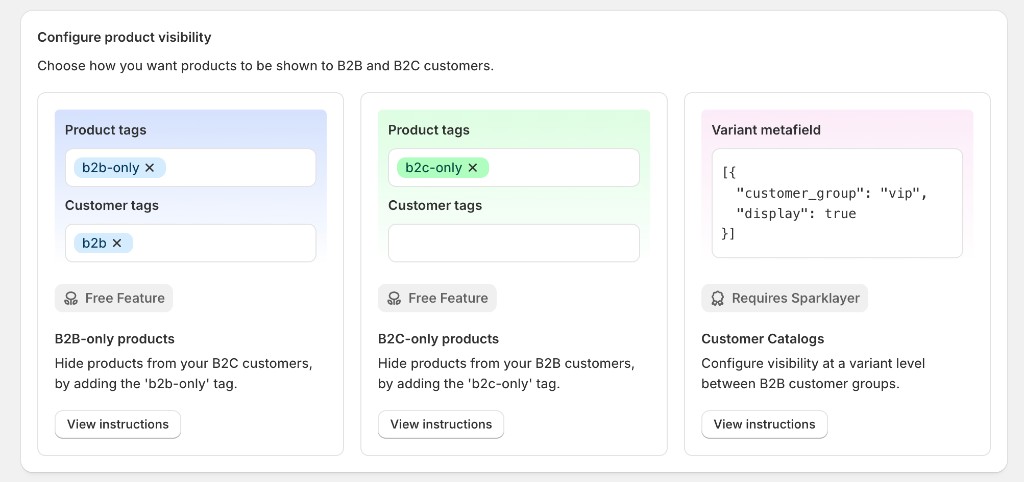Image resolution: width=1024 pixels, height=482 pixels.
Task: Remove the b2c-only product tag
Action: tap(473, 168)
